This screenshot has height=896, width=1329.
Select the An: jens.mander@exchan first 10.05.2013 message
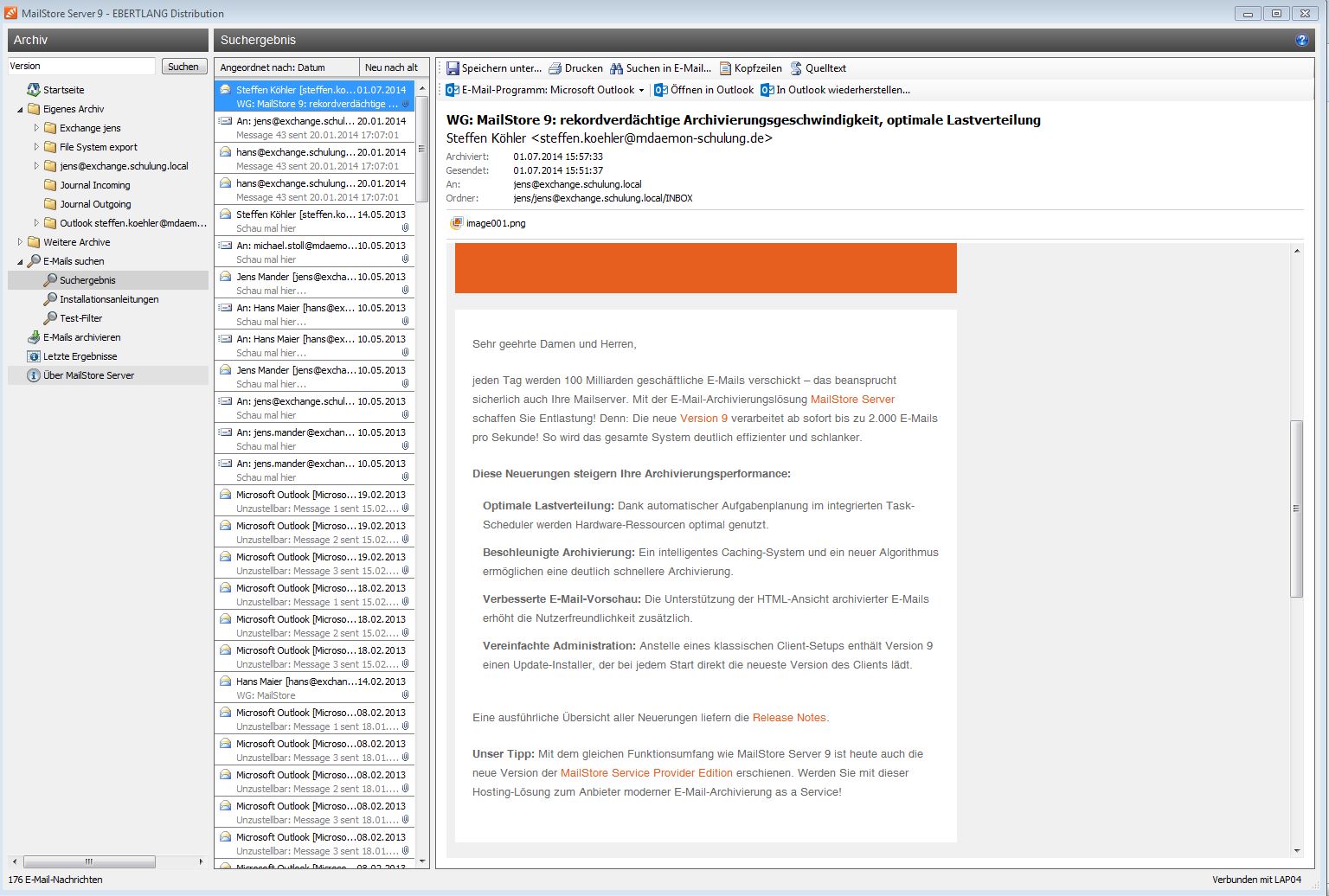[x=315, y=439]
